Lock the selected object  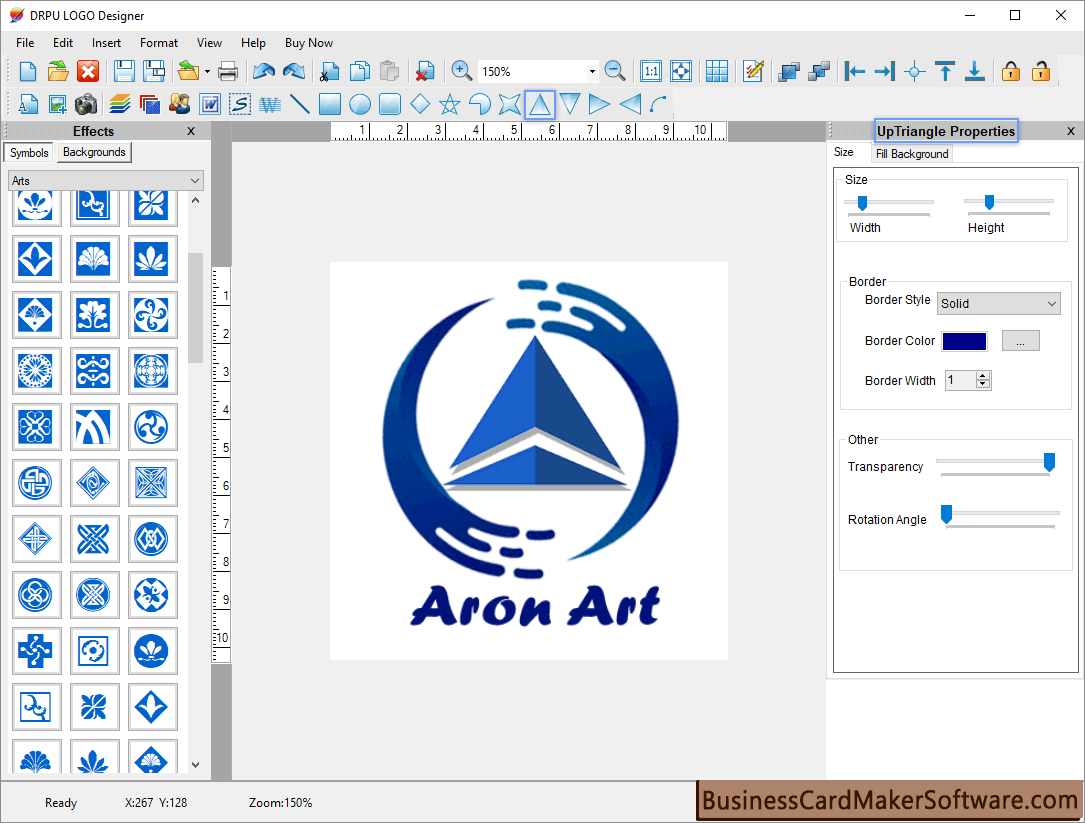(x=1011, y=71)
